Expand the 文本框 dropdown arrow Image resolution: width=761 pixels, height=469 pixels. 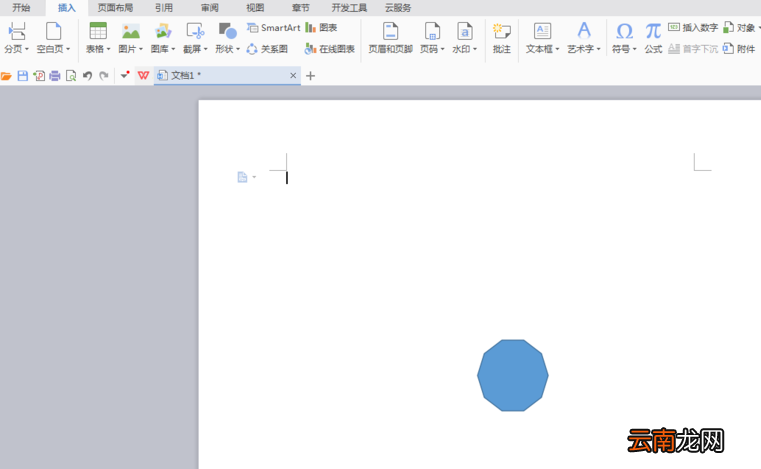557,49
